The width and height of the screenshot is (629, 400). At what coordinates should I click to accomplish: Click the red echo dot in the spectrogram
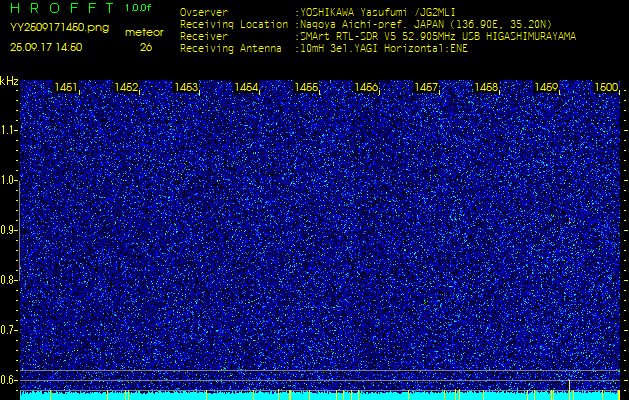(569, 221)
